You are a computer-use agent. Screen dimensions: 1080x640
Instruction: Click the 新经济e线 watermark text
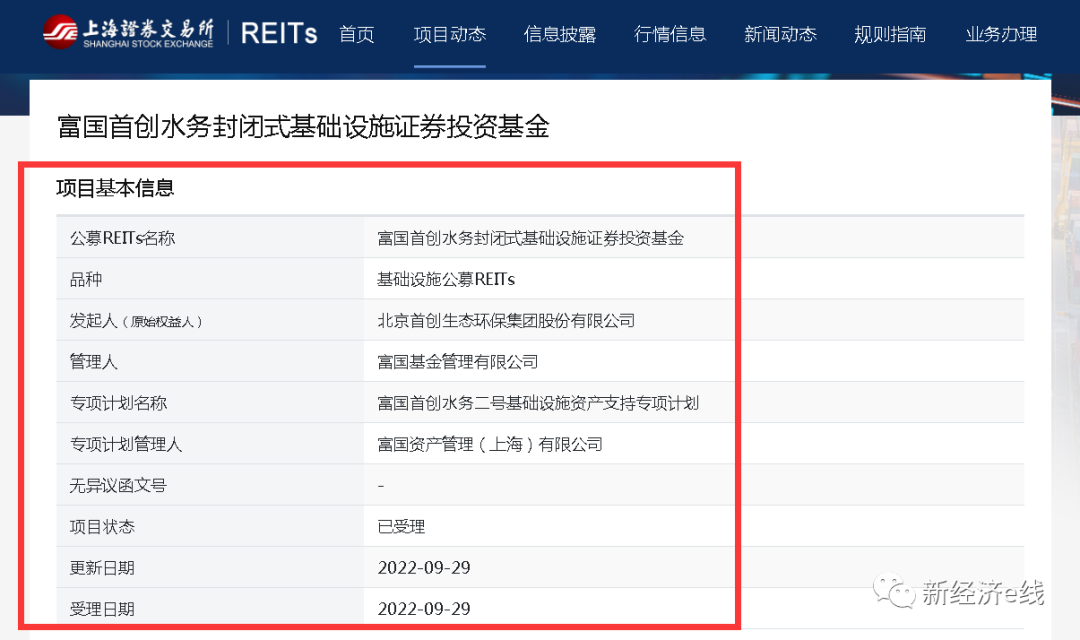tap(982, 593)
